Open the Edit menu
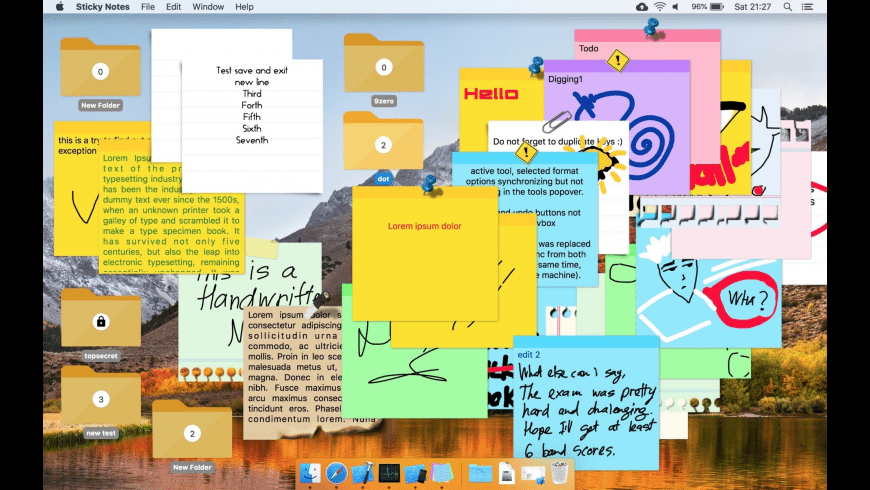The width and height of the screenshot is (870, 490). pos(173,7)
